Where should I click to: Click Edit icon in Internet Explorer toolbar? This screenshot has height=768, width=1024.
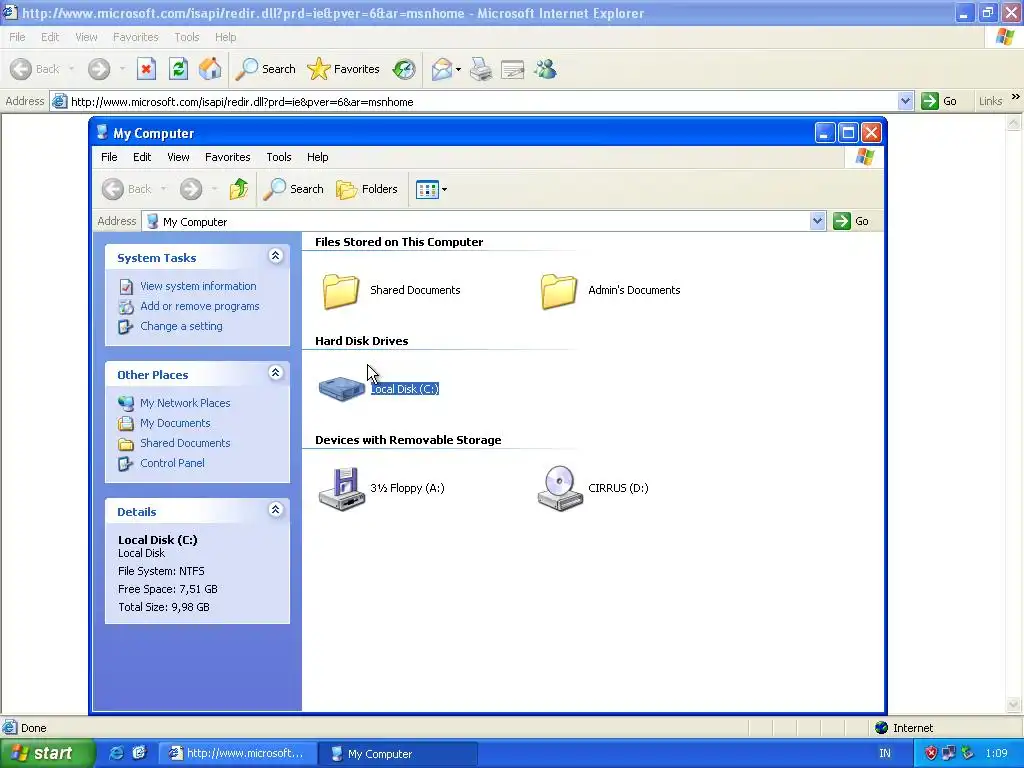point(513,69)
